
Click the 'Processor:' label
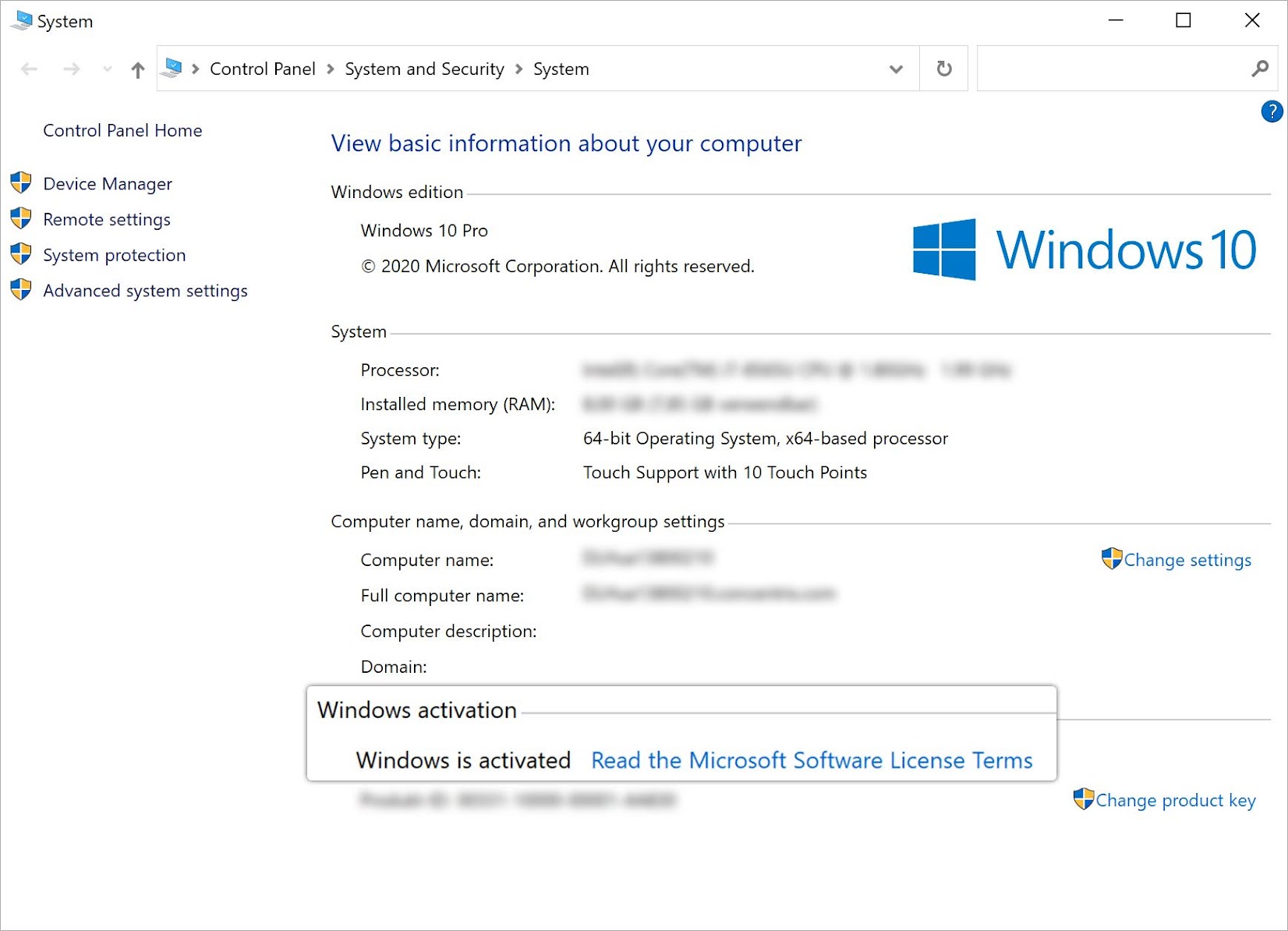coord(400,370)
